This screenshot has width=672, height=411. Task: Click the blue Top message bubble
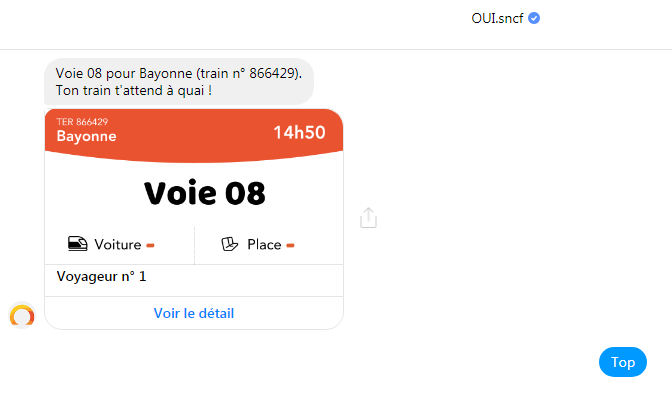[623, 362]
